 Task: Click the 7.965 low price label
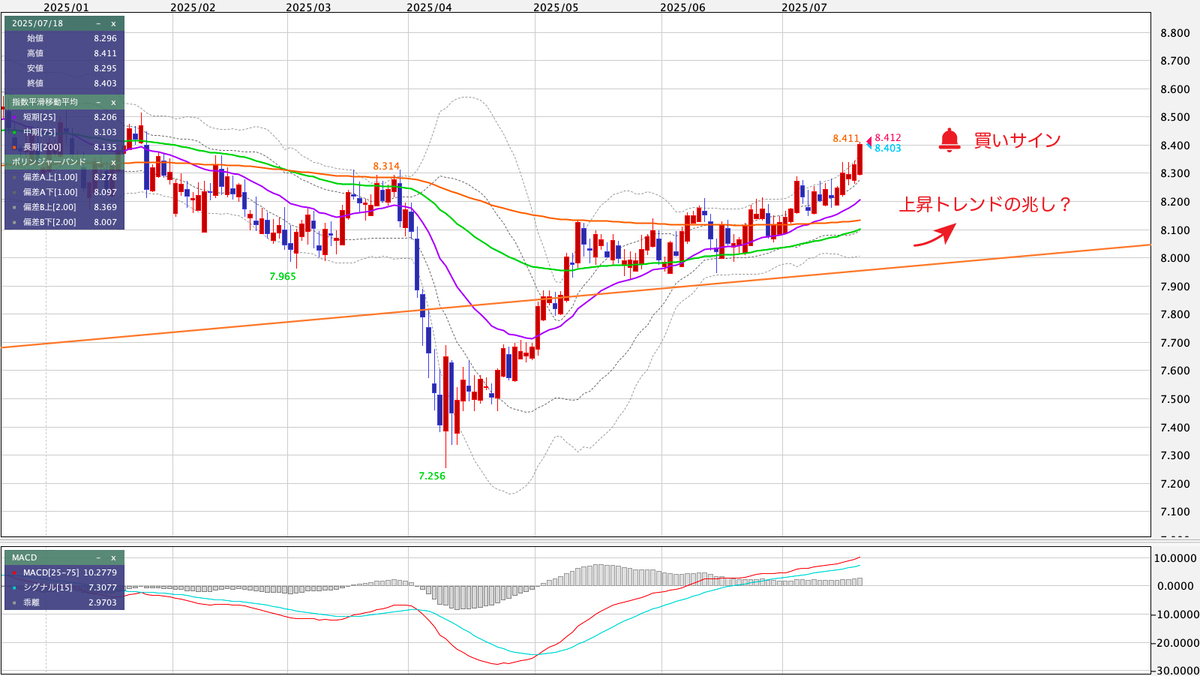click(x=283, y=275)
